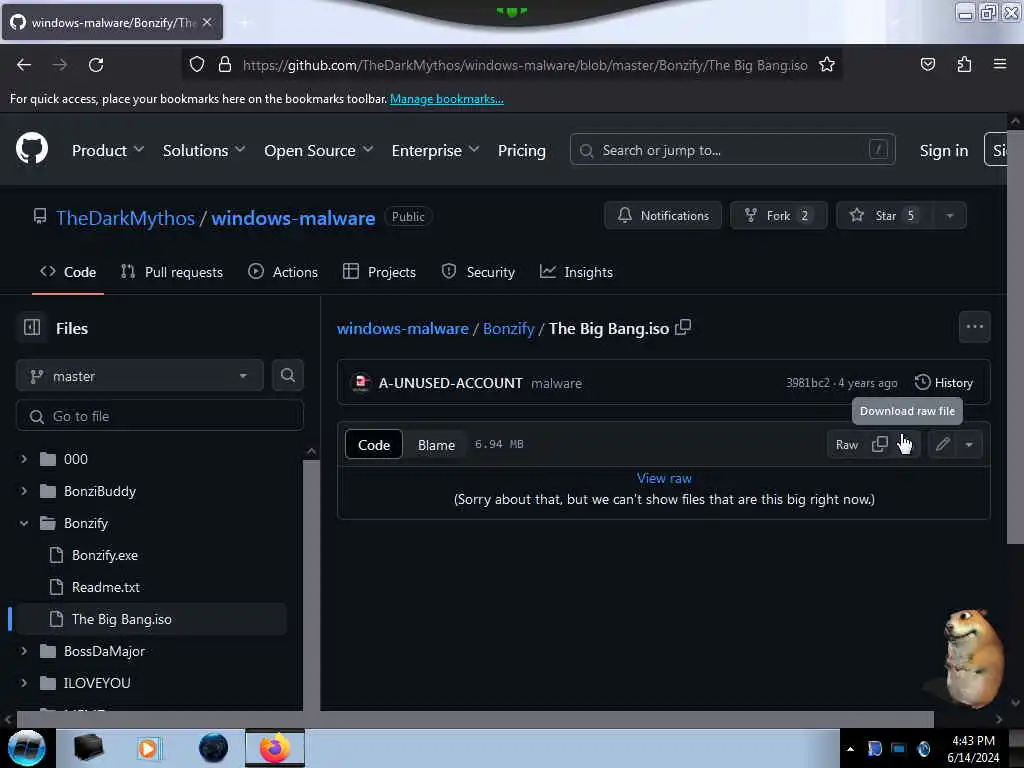Download raw file icon button
Viewport: 1024px width, 768px height.
(x=906, y=444)
